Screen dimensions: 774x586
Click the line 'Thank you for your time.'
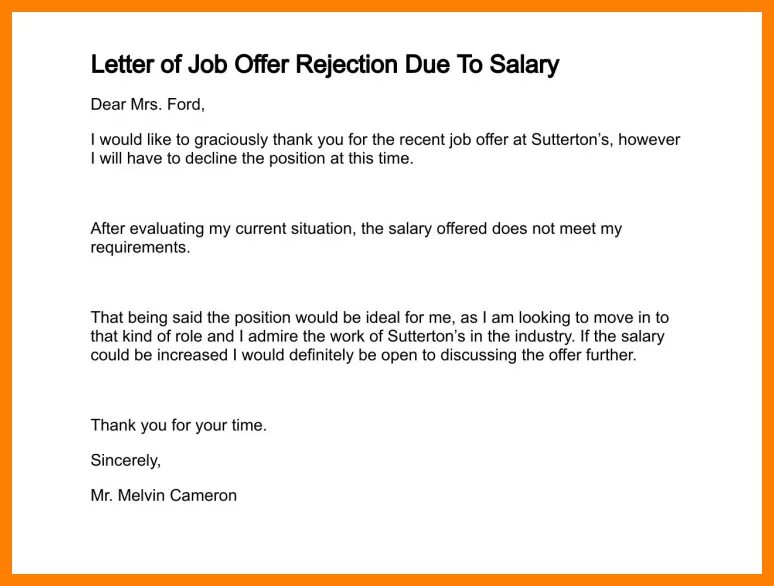click(x=179, y=426)
